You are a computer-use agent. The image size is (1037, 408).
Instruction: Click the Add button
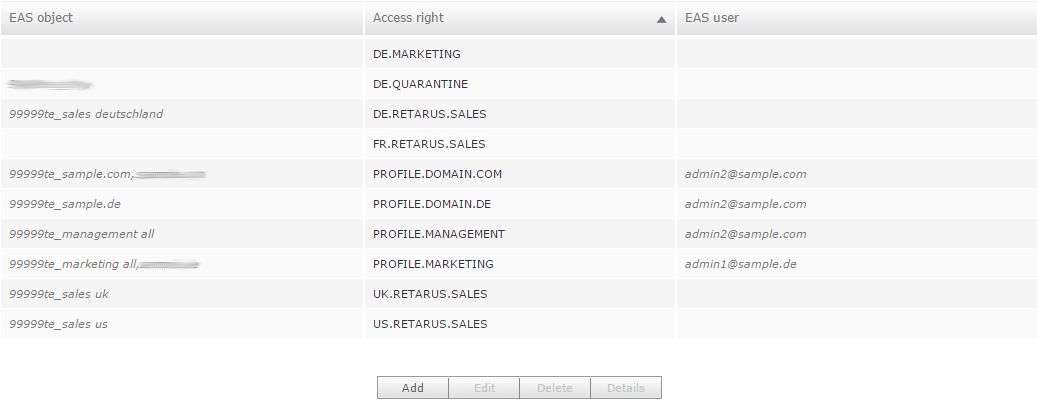point(413,388)
